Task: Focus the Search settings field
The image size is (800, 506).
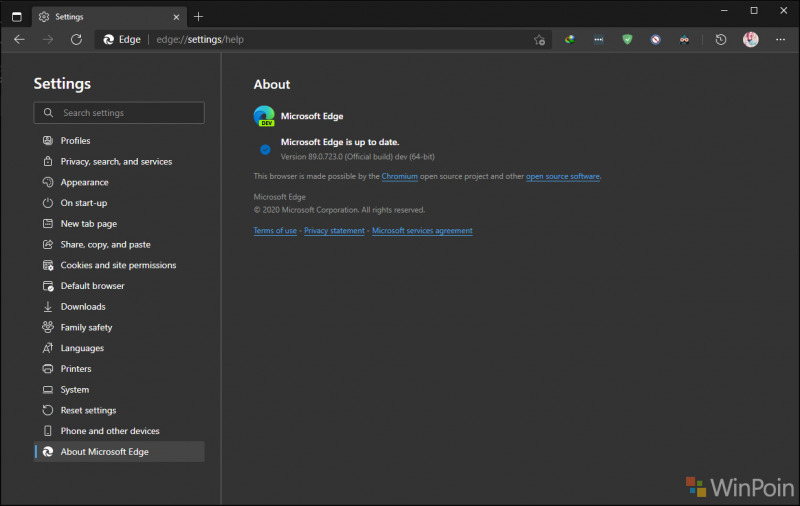Action: point(119,113)
